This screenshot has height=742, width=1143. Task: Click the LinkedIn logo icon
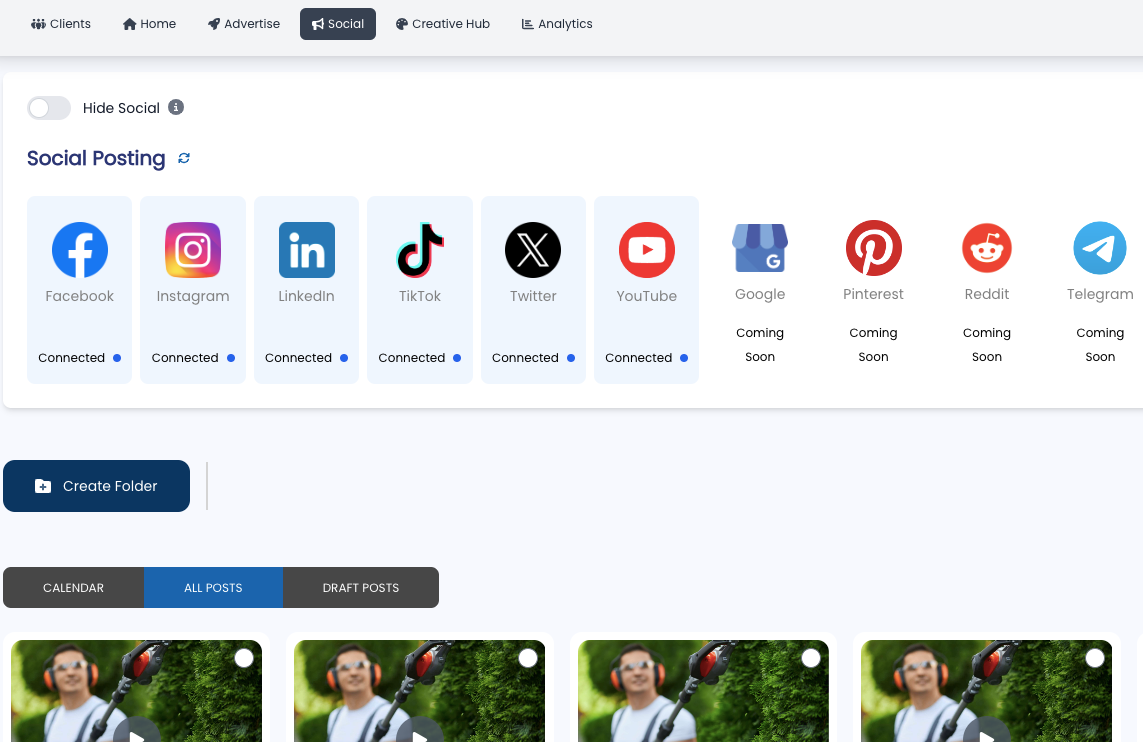[307, 250]
